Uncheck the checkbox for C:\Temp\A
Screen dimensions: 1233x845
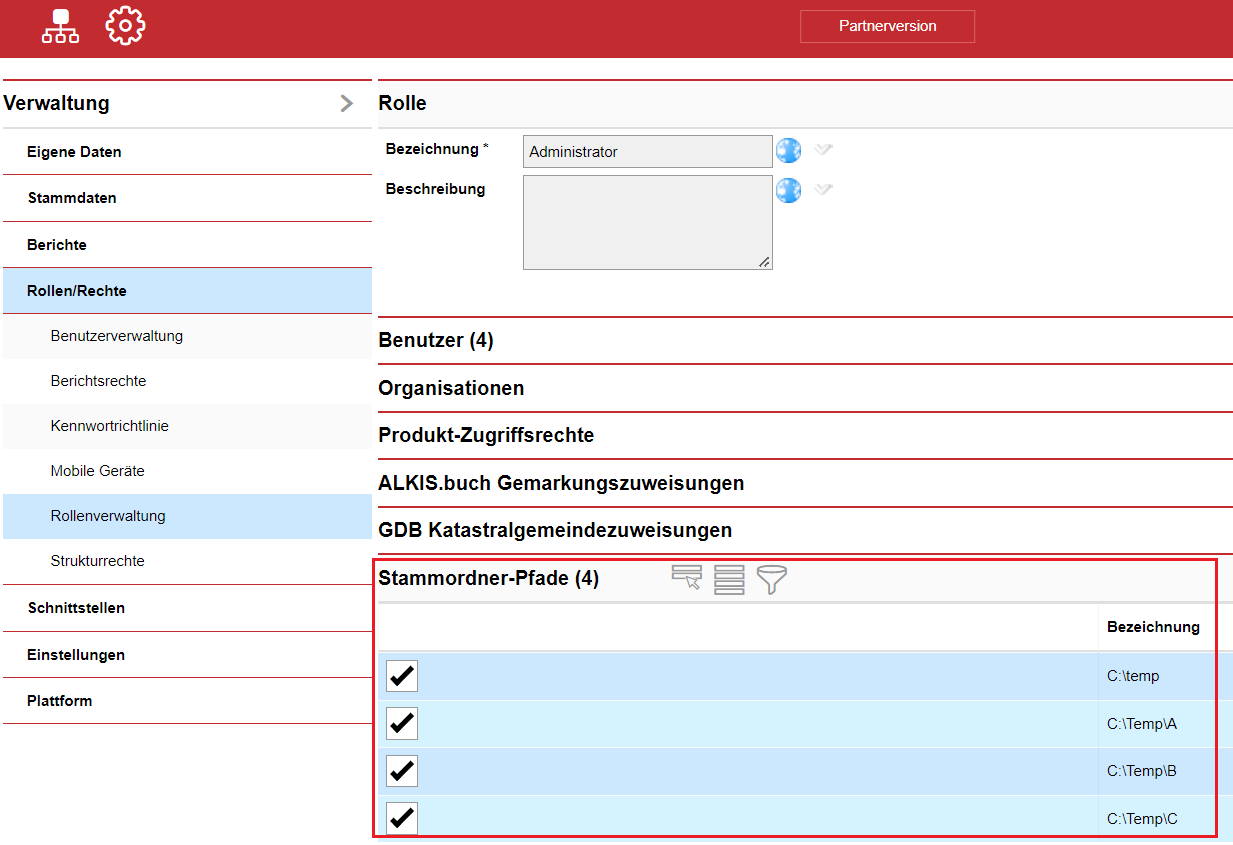[402, 723]
